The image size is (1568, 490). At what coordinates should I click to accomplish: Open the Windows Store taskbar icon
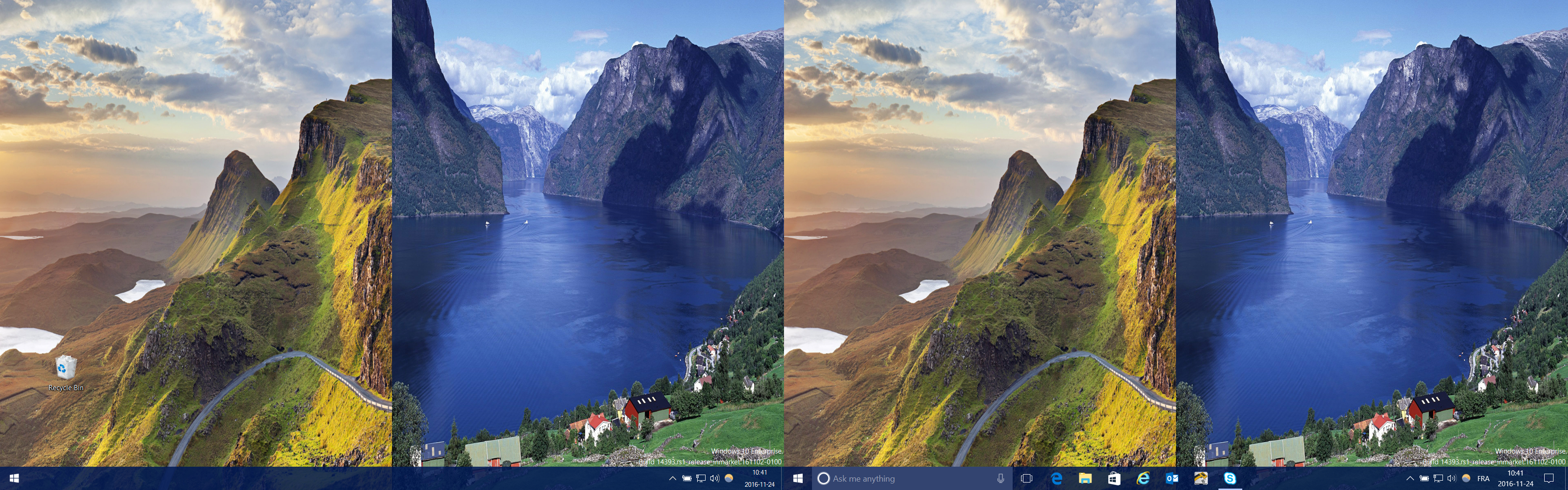tap(1114, 479)
